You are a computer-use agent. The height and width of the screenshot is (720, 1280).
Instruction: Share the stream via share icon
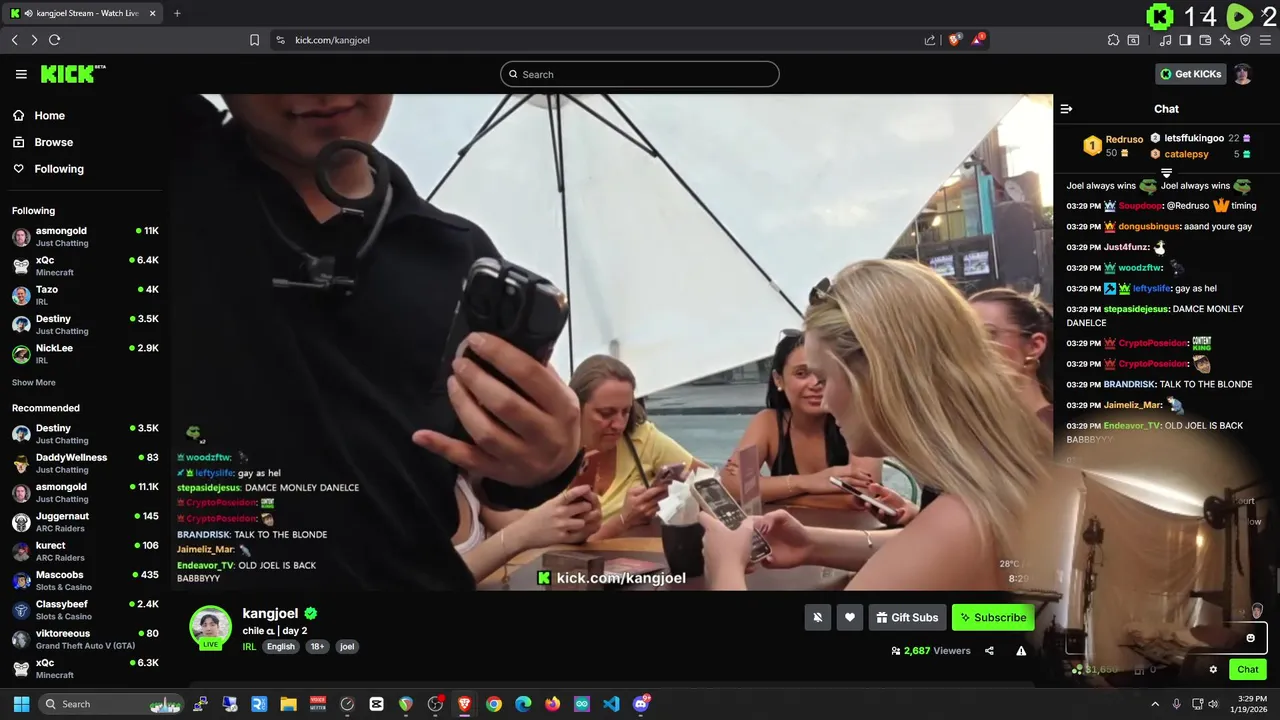989,651
